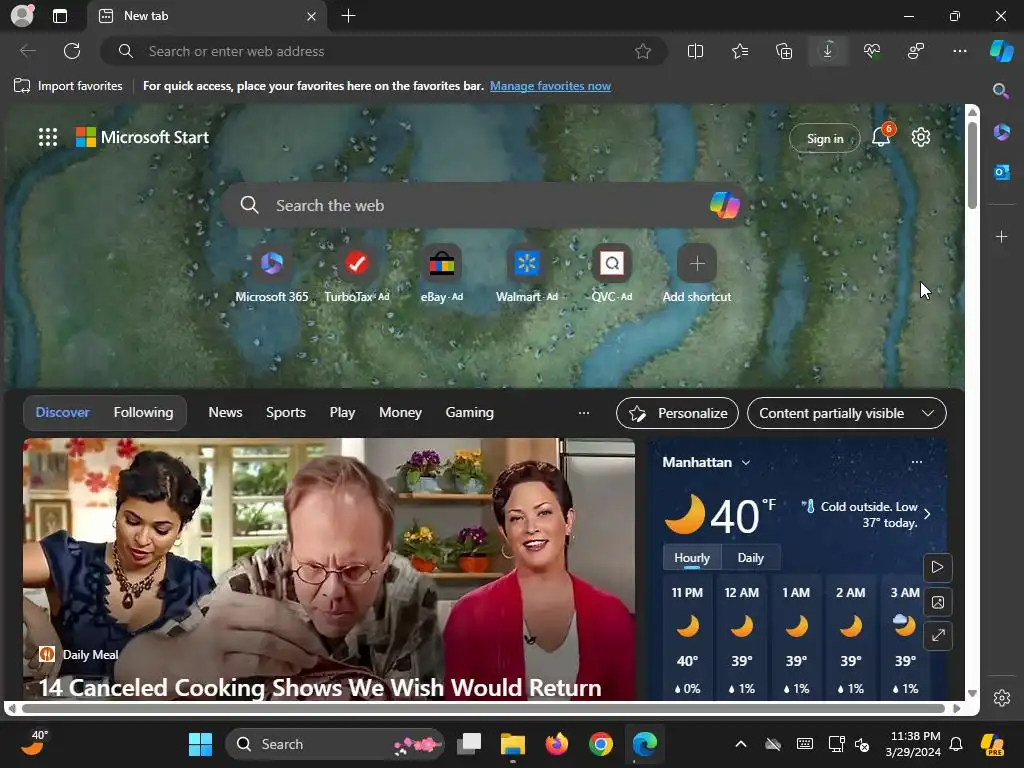Expand background to full view
This screenshot has width=1024, height=768.
pos(937,635)
